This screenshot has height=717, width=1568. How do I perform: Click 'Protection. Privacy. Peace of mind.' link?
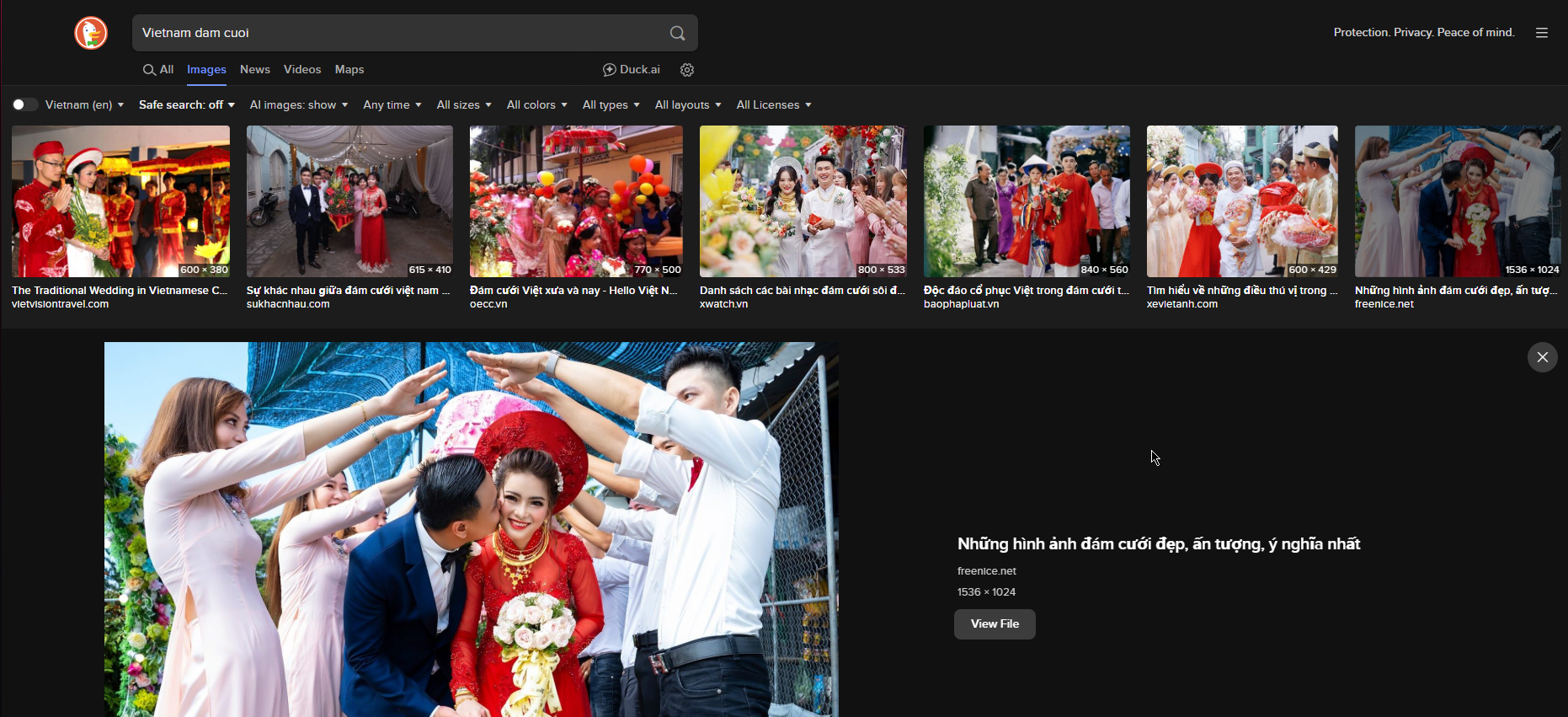[1424, 33]
